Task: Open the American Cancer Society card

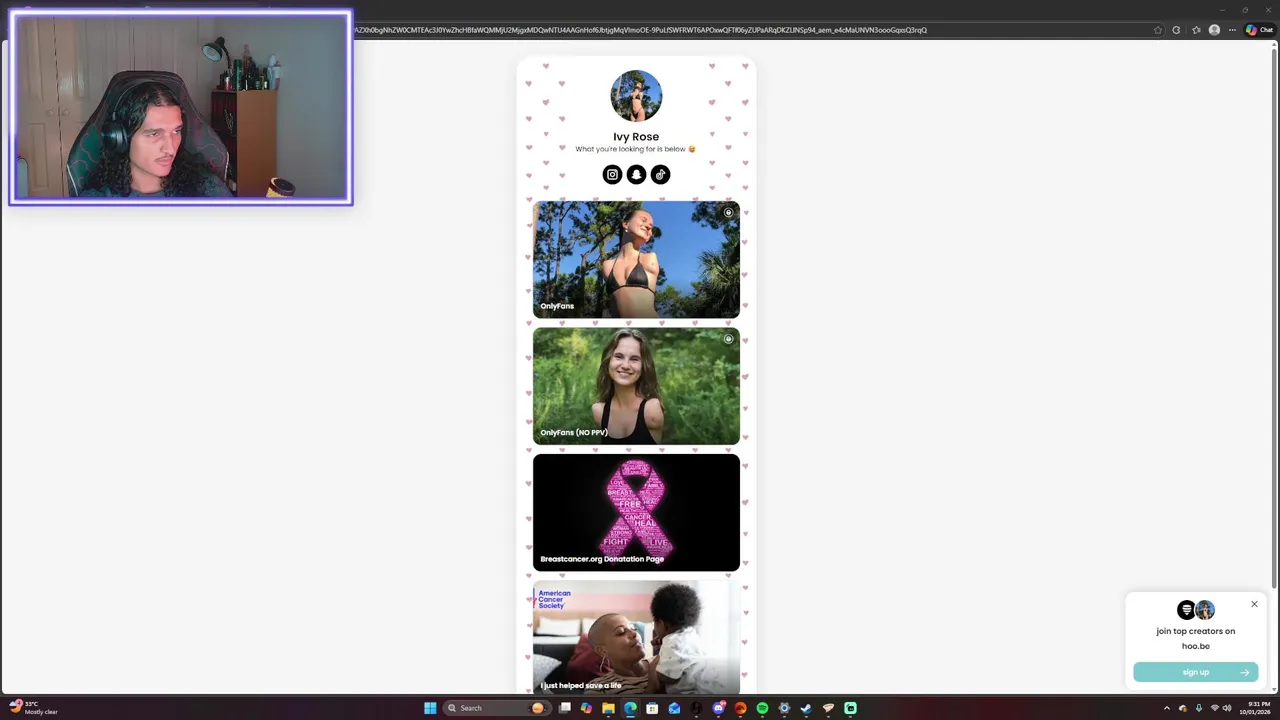Action: pyautogui.click(x=636, y=637)
